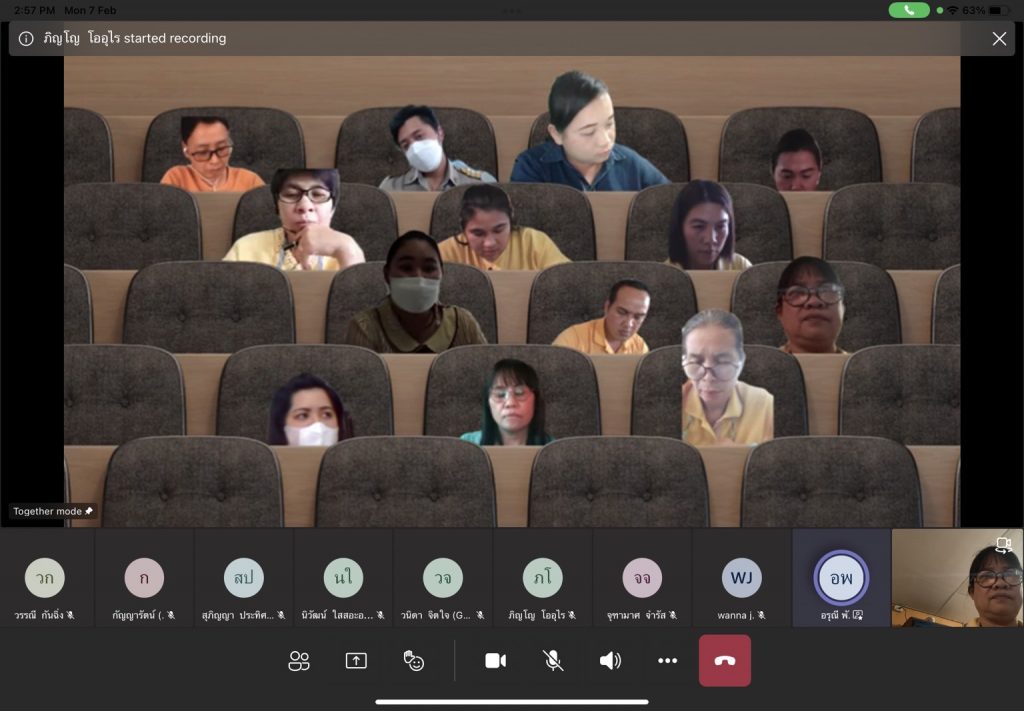Tap the self video preview thumbnail
The width and height of the screenshot is (1024, 711).
957,578
